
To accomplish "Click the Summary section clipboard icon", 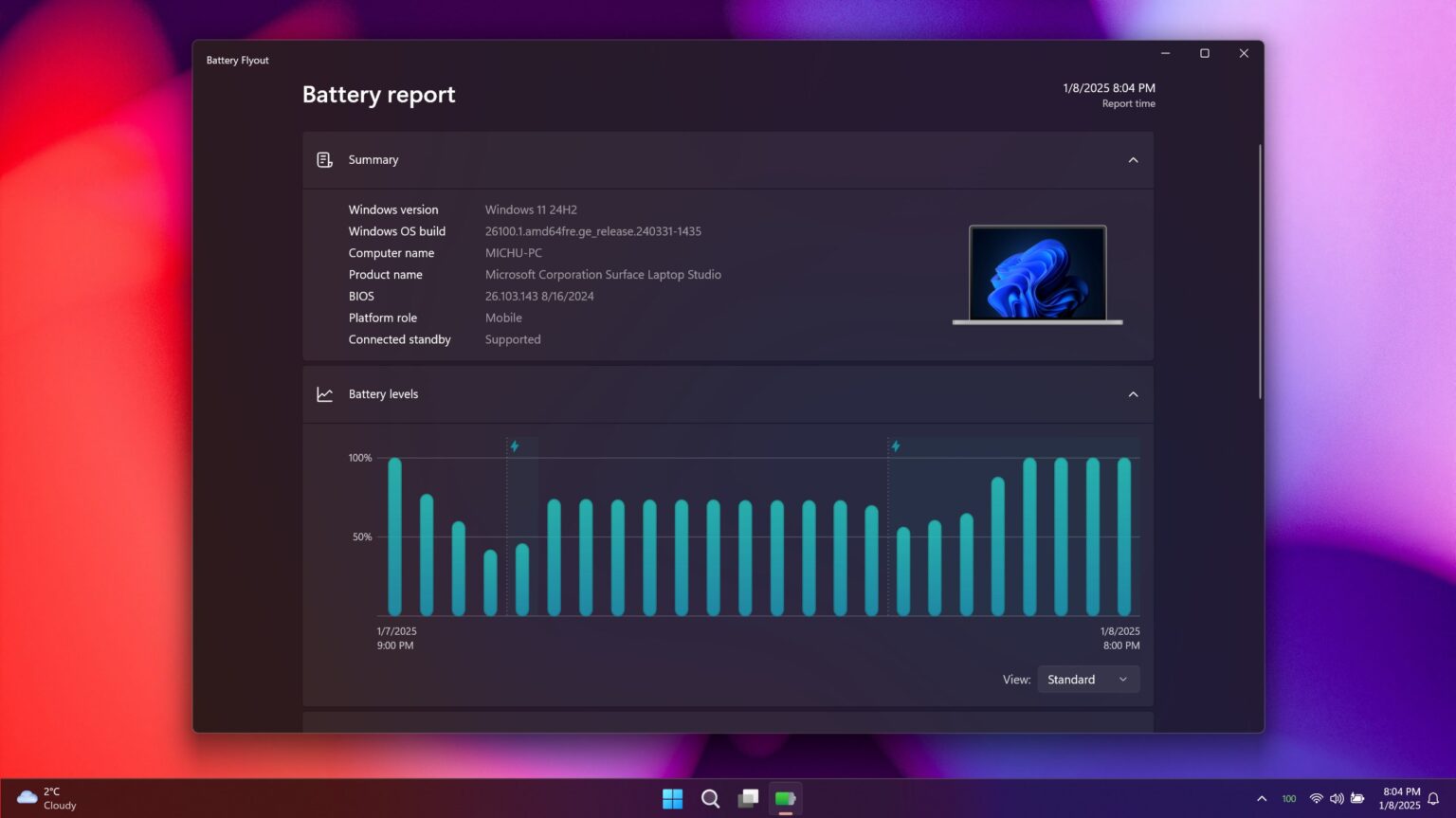I will pyautogui.click(x=324, y=159).
